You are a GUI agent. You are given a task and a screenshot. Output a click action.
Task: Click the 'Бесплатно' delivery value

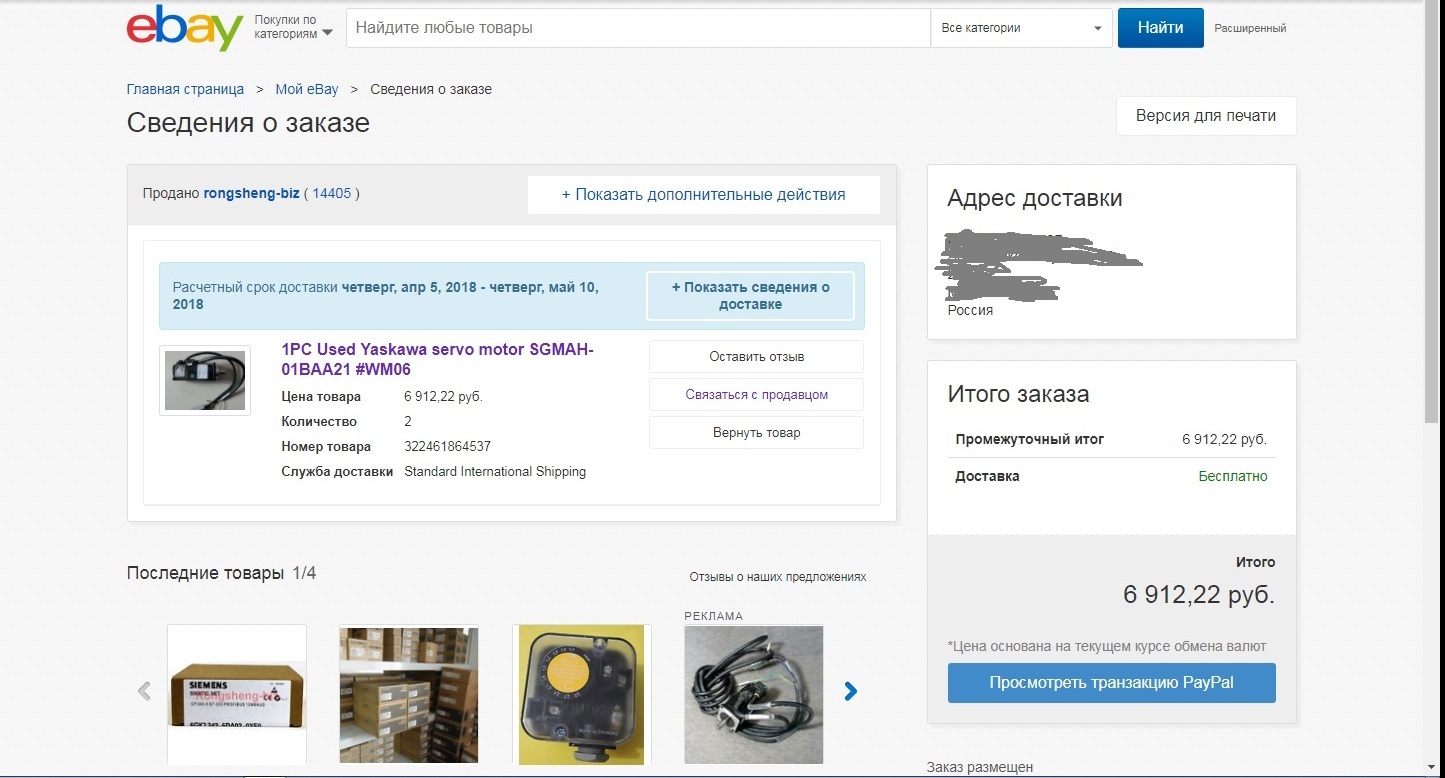[x=1233, y=477]
